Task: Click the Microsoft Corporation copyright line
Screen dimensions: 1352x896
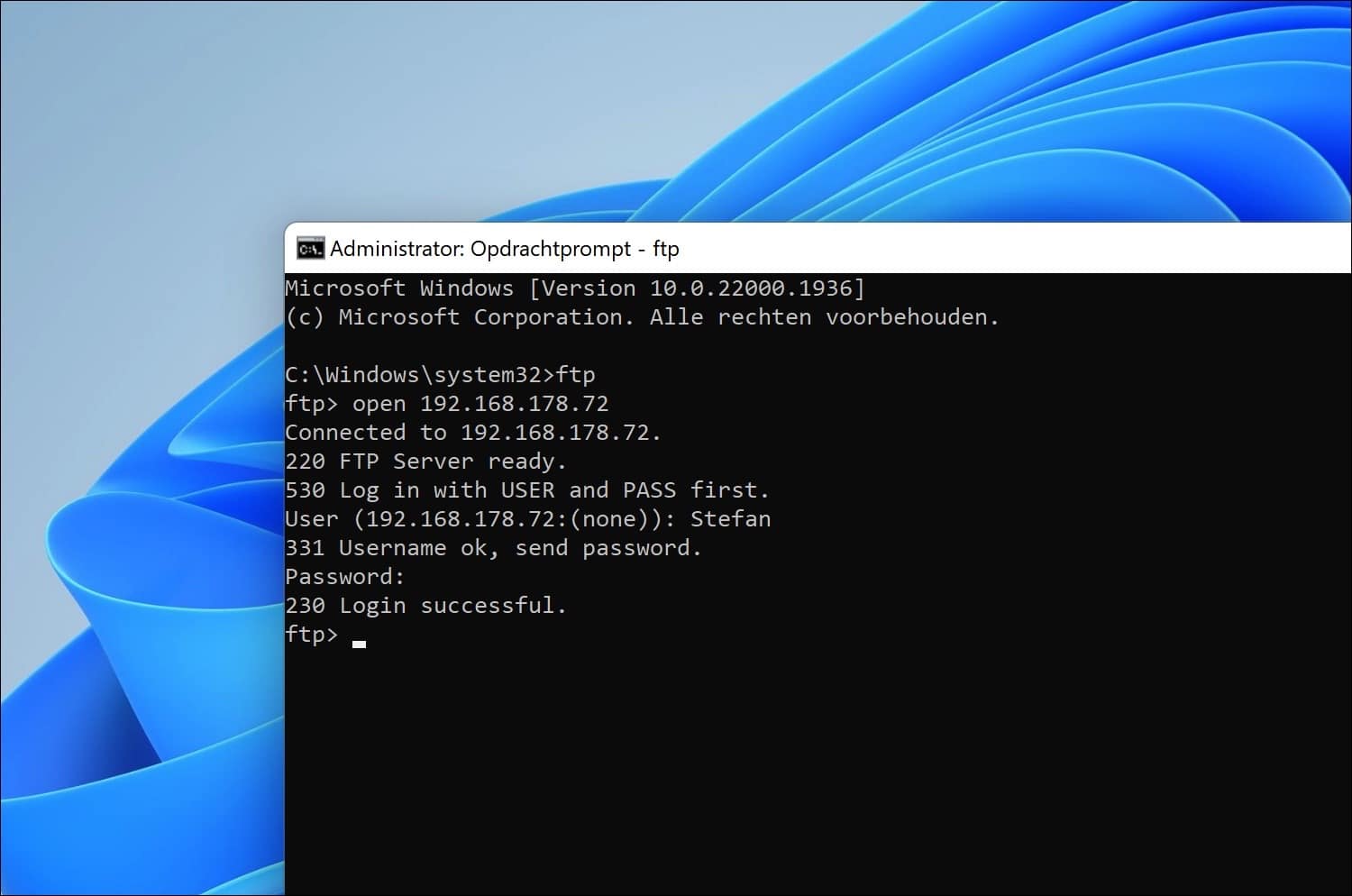Action: pos(642,316)
